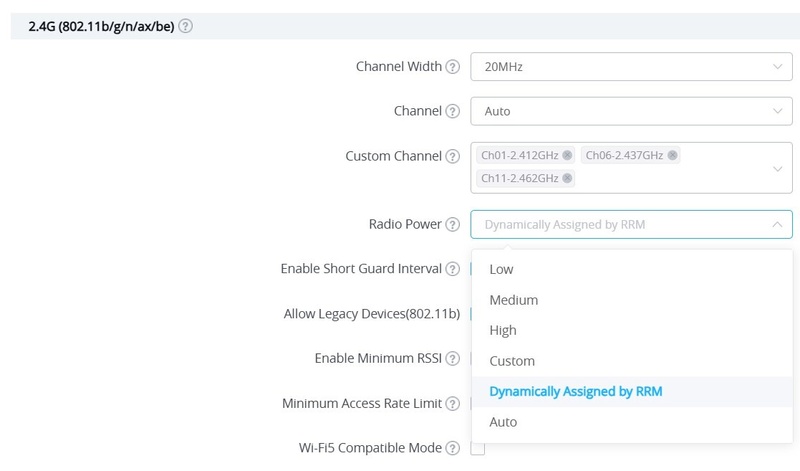The height and width of the screenshot is (471, 800).
Task: Remove Ch06-2.437GHz from custom channels
Action: tap(672, 155)
